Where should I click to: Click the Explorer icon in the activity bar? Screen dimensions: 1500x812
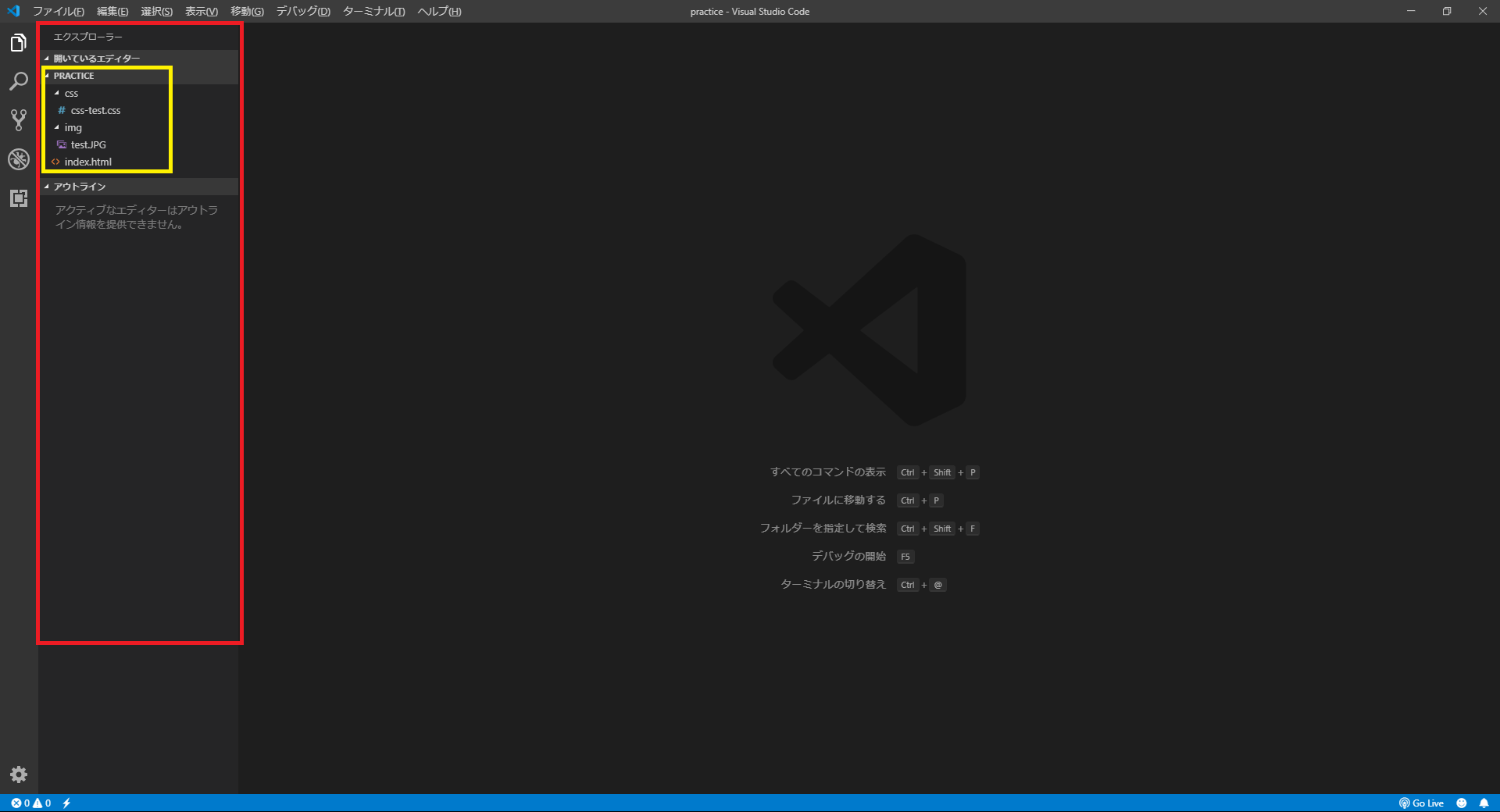18,43
